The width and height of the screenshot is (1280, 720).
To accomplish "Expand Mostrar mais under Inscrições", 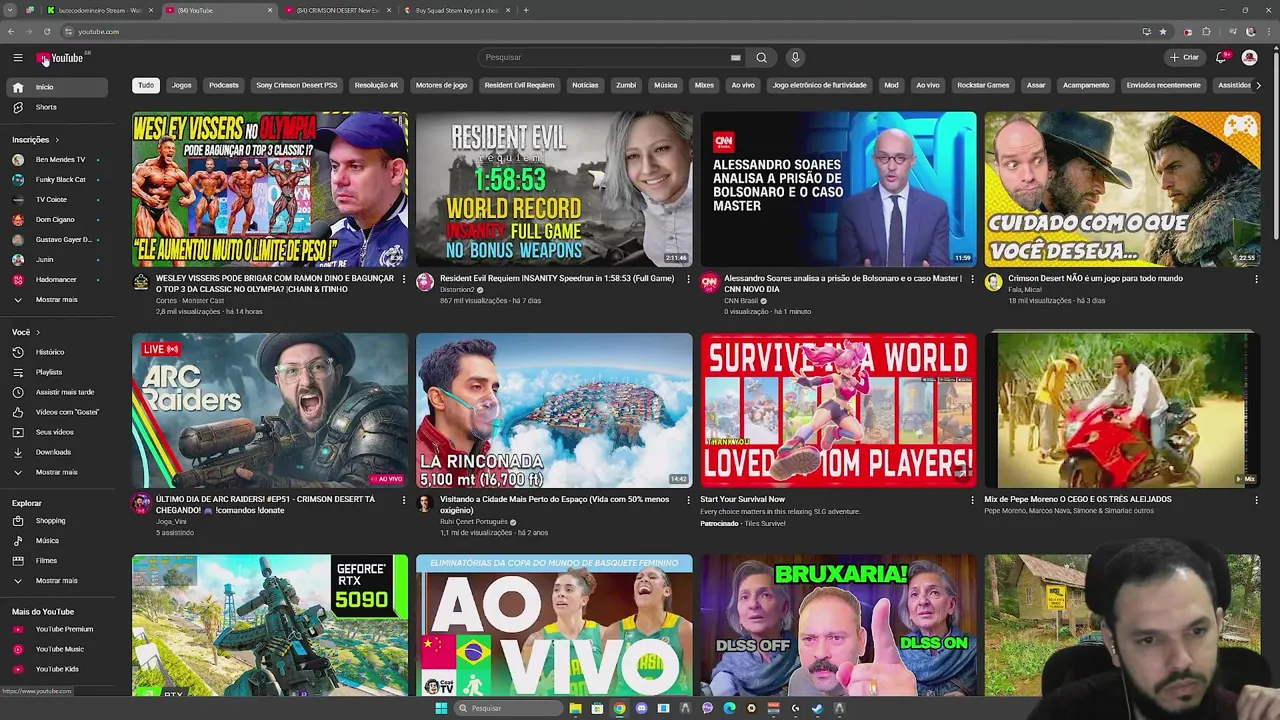I will point(56,300).
